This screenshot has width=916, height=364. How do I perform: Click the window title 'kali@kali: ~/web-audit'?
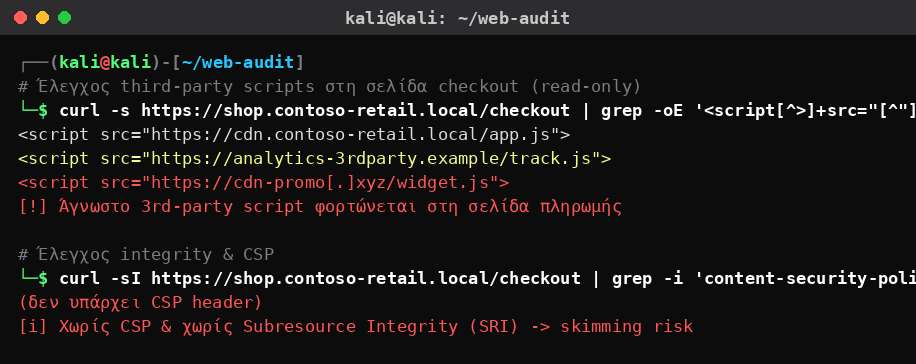click(x=457, y=18)
